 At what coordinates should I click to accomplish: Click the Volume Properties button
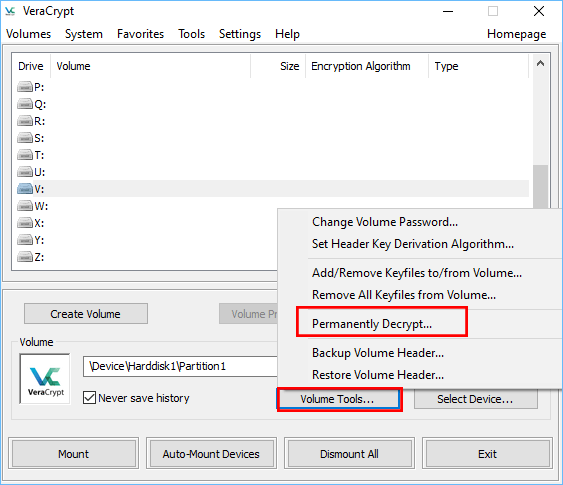pos(248,314)
